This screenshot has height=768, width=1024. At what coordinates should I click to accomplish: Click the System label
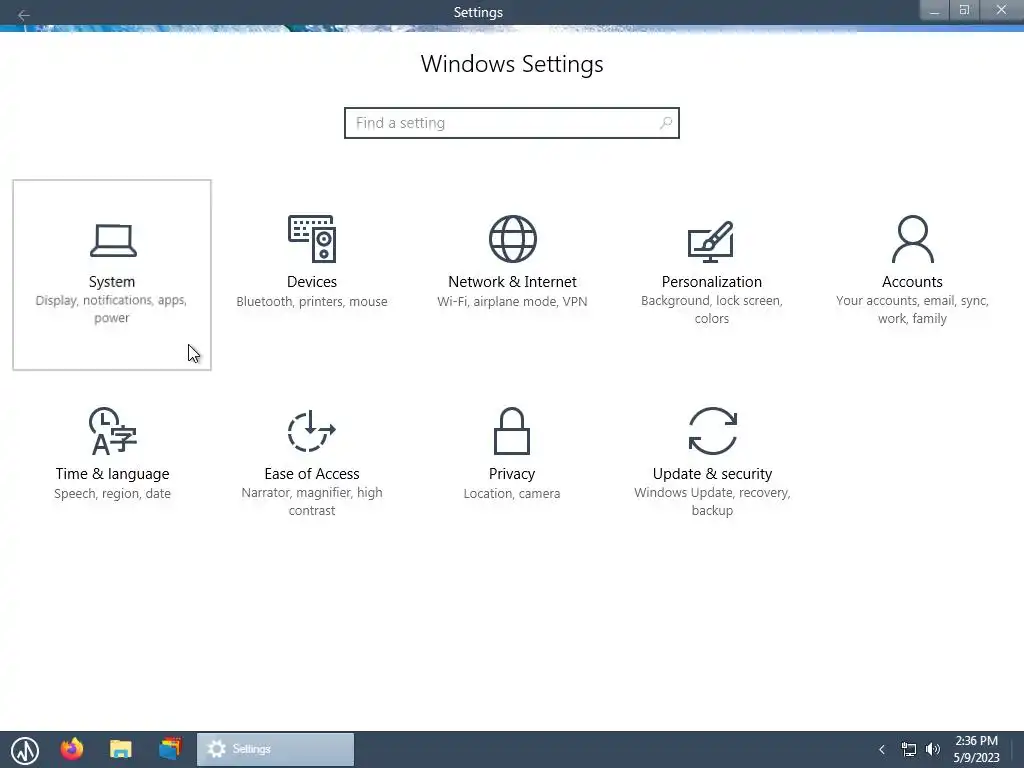pos(112,281)
